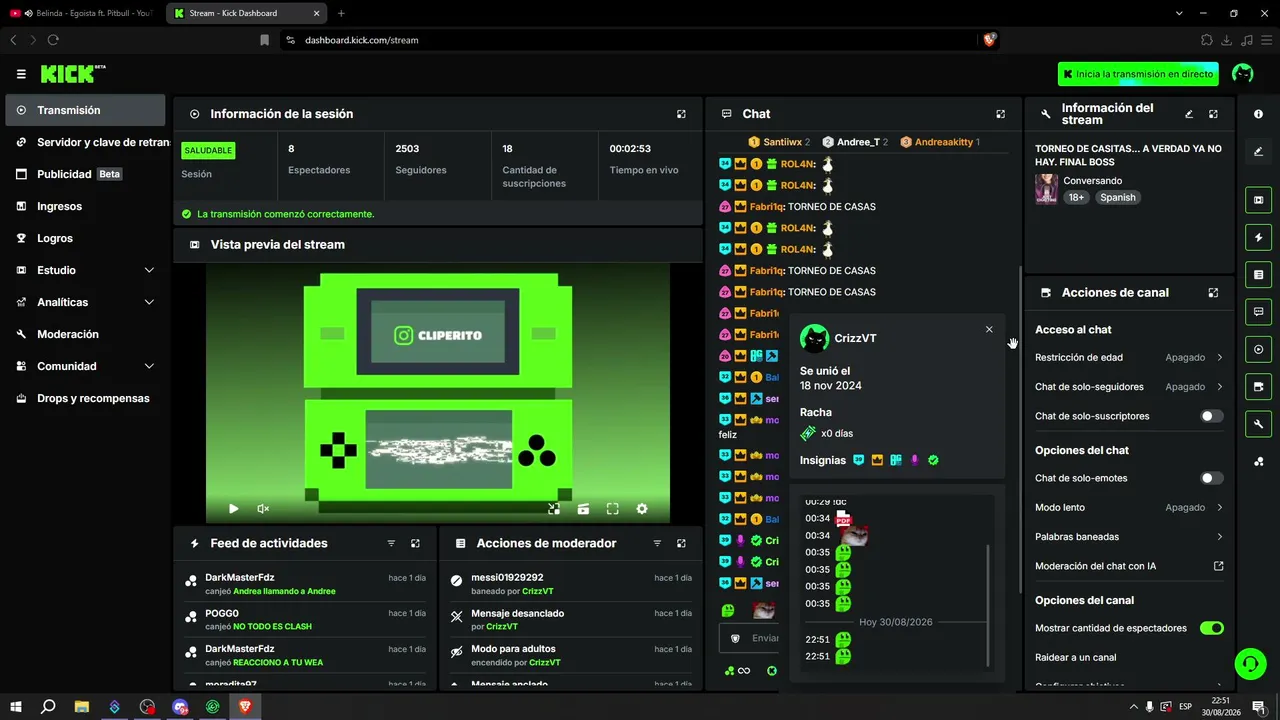Viewport: 1280px width, 720px height.
Task: Click the chat message input field
Action: 752,638
